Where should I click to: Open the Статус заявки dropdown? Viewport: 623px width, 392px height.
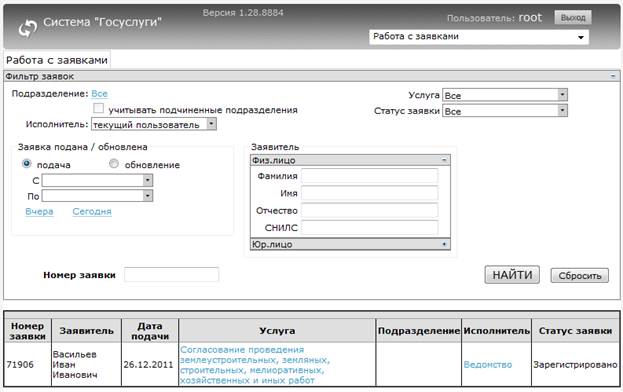click(505, 111)
